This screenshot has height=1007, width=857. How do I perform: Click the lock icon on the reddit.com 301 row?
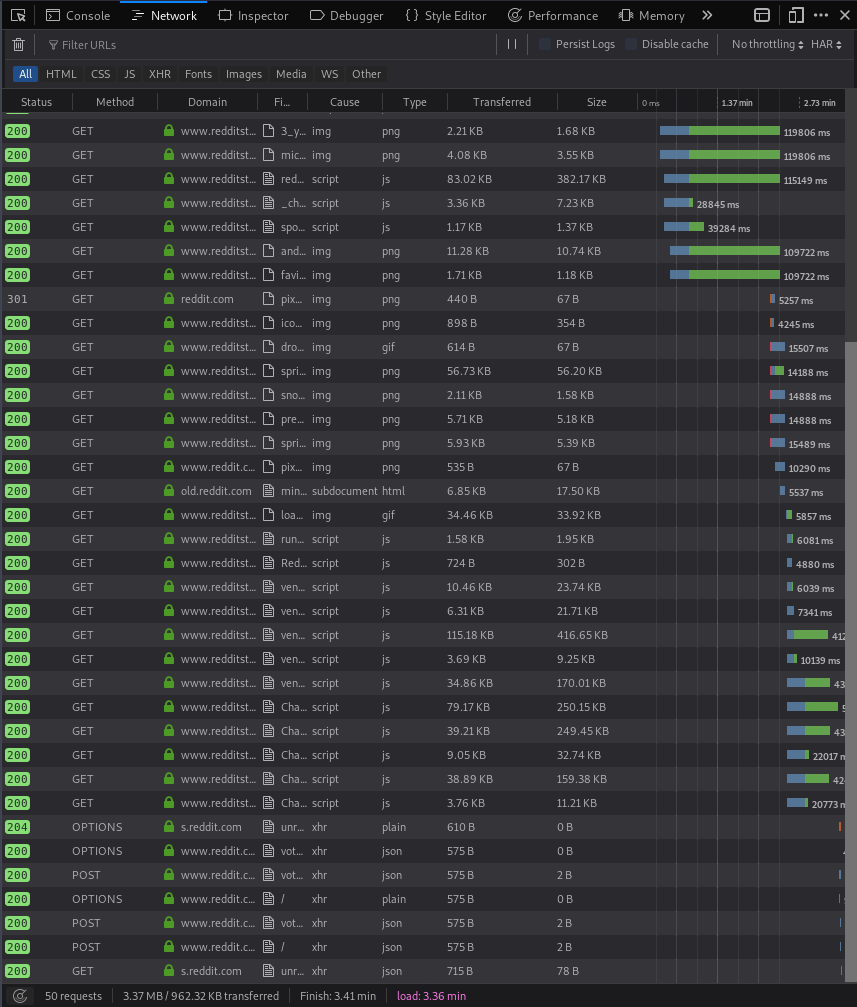[x=169, y=299]
